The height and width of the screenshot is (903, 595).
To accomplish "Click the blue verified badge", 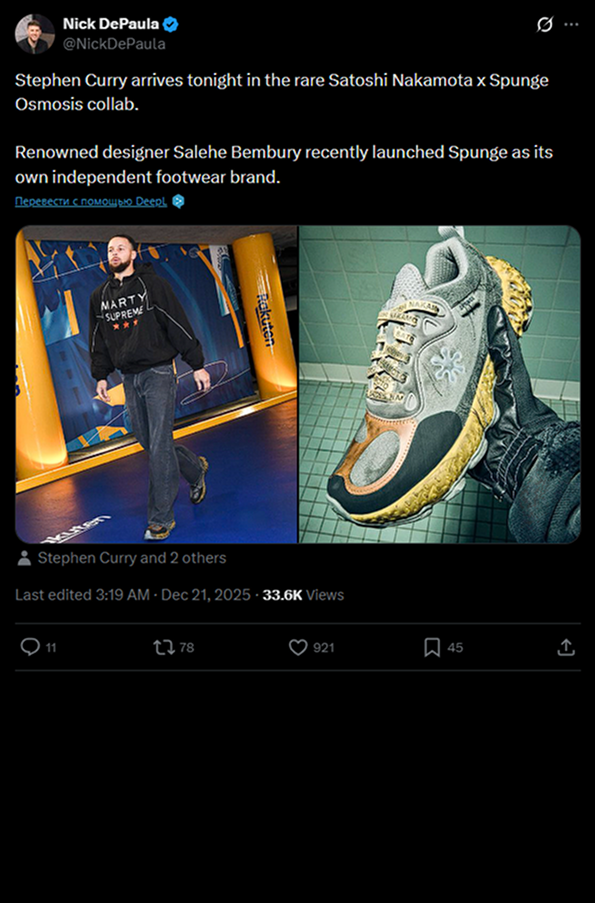I will [x=170, y=24].
